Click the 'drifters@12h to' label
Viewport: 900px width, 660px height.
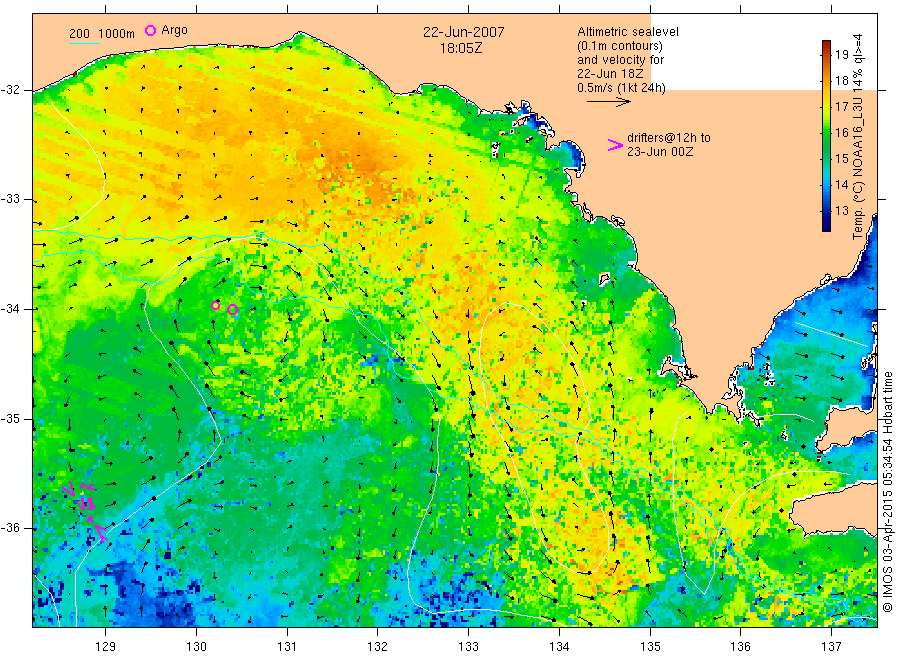tap(669, 138)
